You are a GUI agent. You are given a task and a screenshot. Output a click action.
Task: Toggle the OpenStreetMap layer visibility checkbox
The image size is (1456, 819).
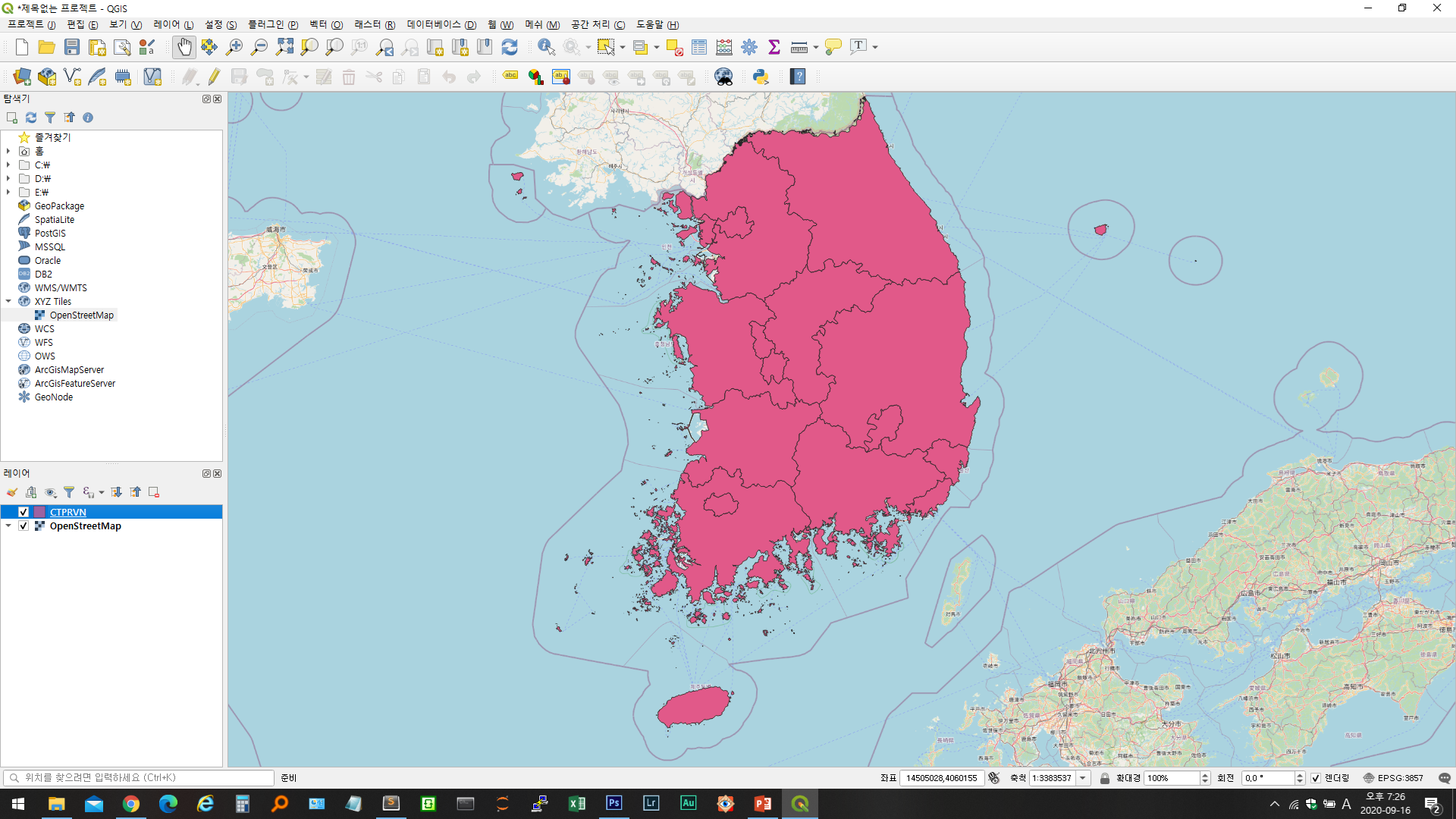coord(24,526)
